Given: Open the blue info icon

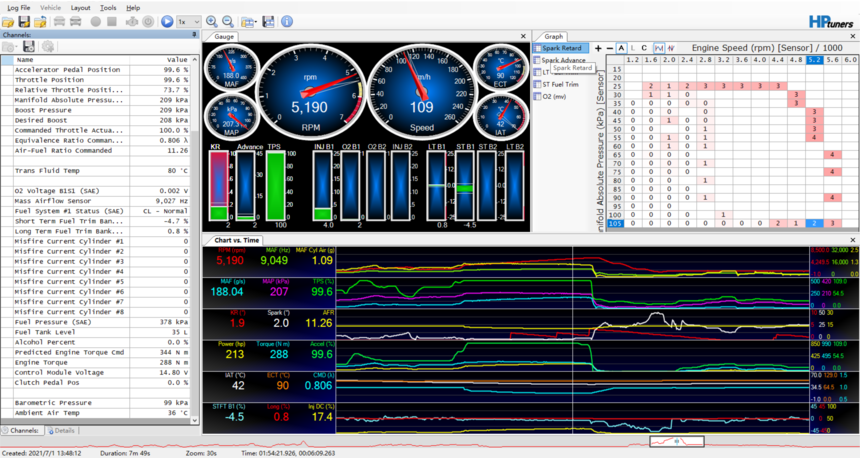Looking at the screenshot, I should point(287,22).
